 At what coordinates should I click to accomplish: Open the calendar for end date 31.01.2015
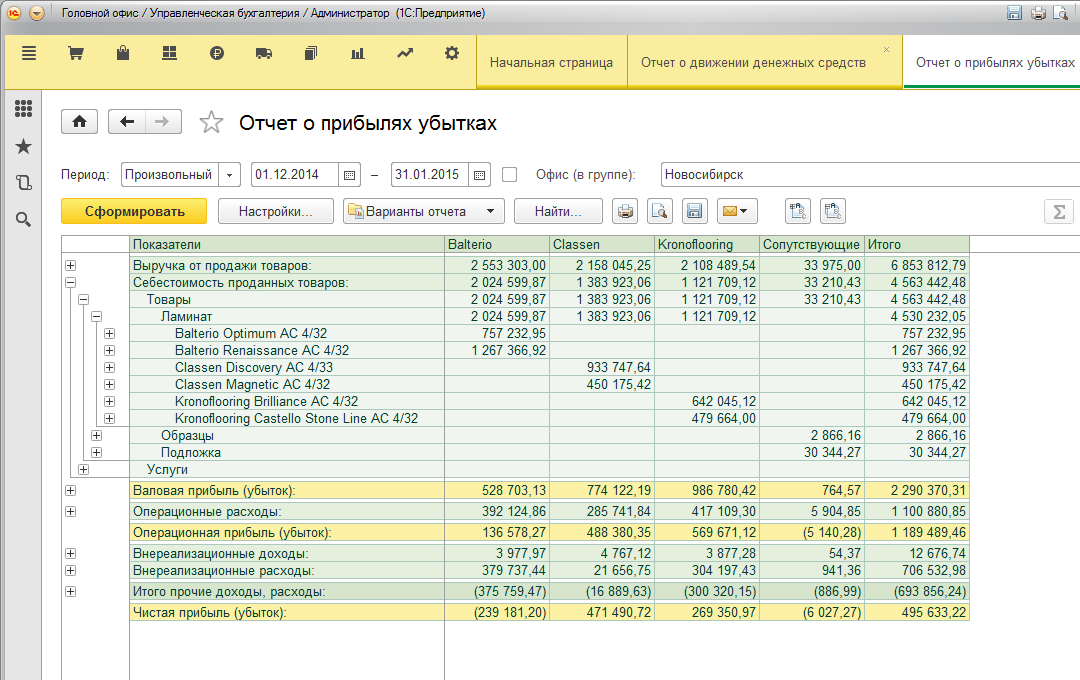[479, 175]
